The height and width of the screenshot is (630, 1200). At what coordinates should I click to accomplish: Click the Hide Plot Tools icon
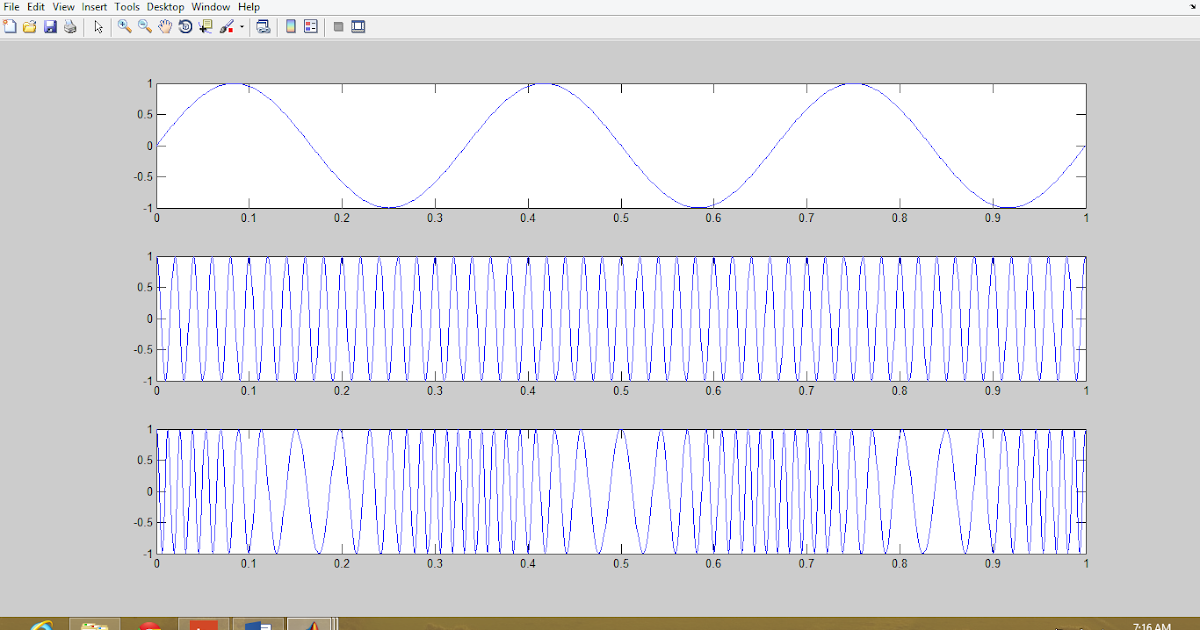[x=338, y=27]
